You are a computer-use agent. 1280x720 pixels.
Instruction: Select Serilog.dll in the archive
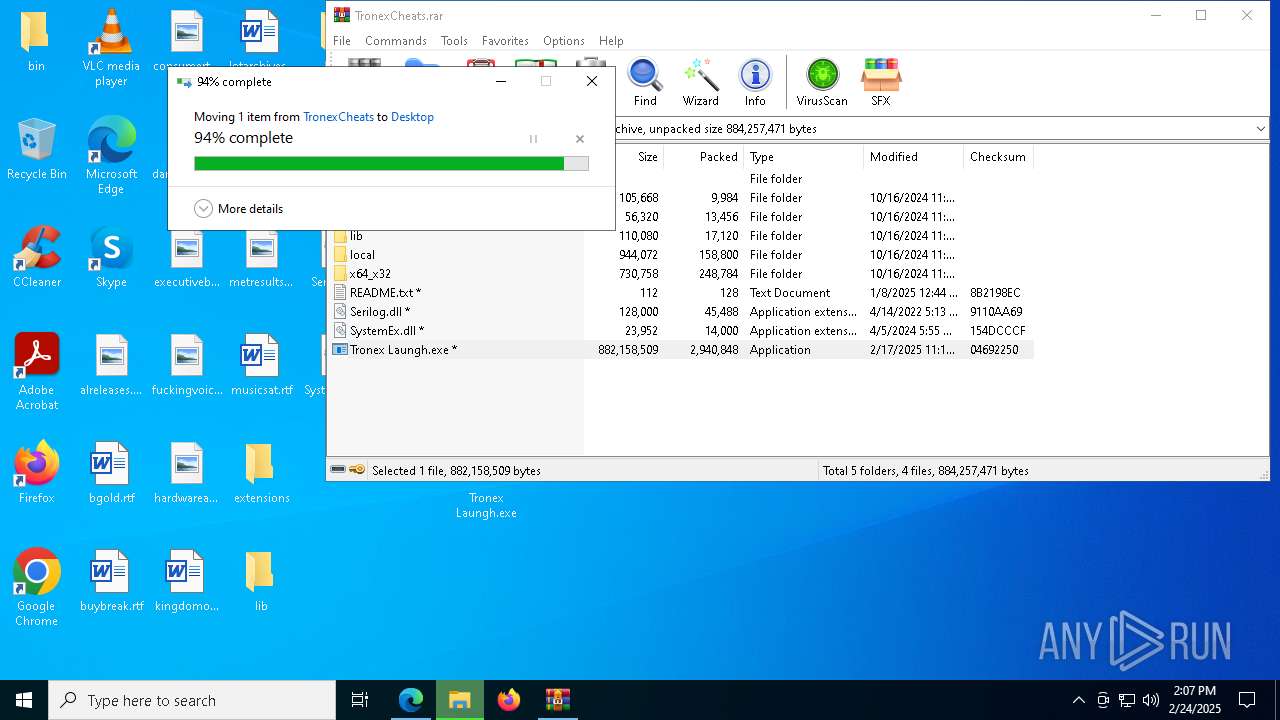coord(379,312)
